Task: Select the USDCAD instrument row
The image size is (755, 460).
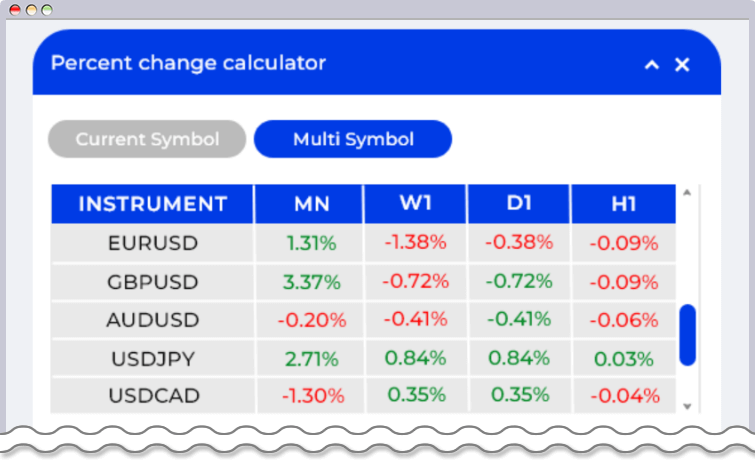Action: (x=153, y=396)
